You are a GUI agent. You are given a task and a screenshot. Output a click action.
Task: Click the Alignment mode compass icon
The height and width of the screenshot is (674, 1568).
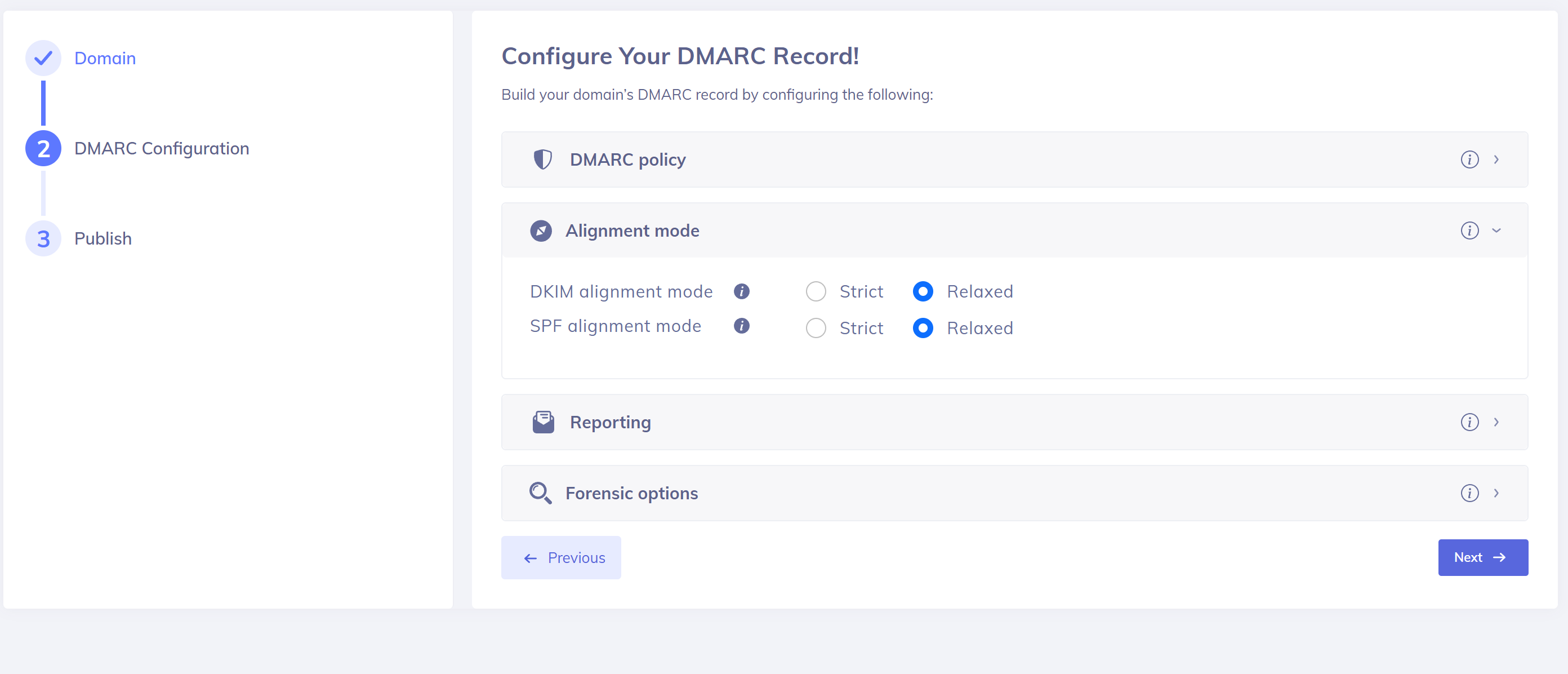pos(541,230)
